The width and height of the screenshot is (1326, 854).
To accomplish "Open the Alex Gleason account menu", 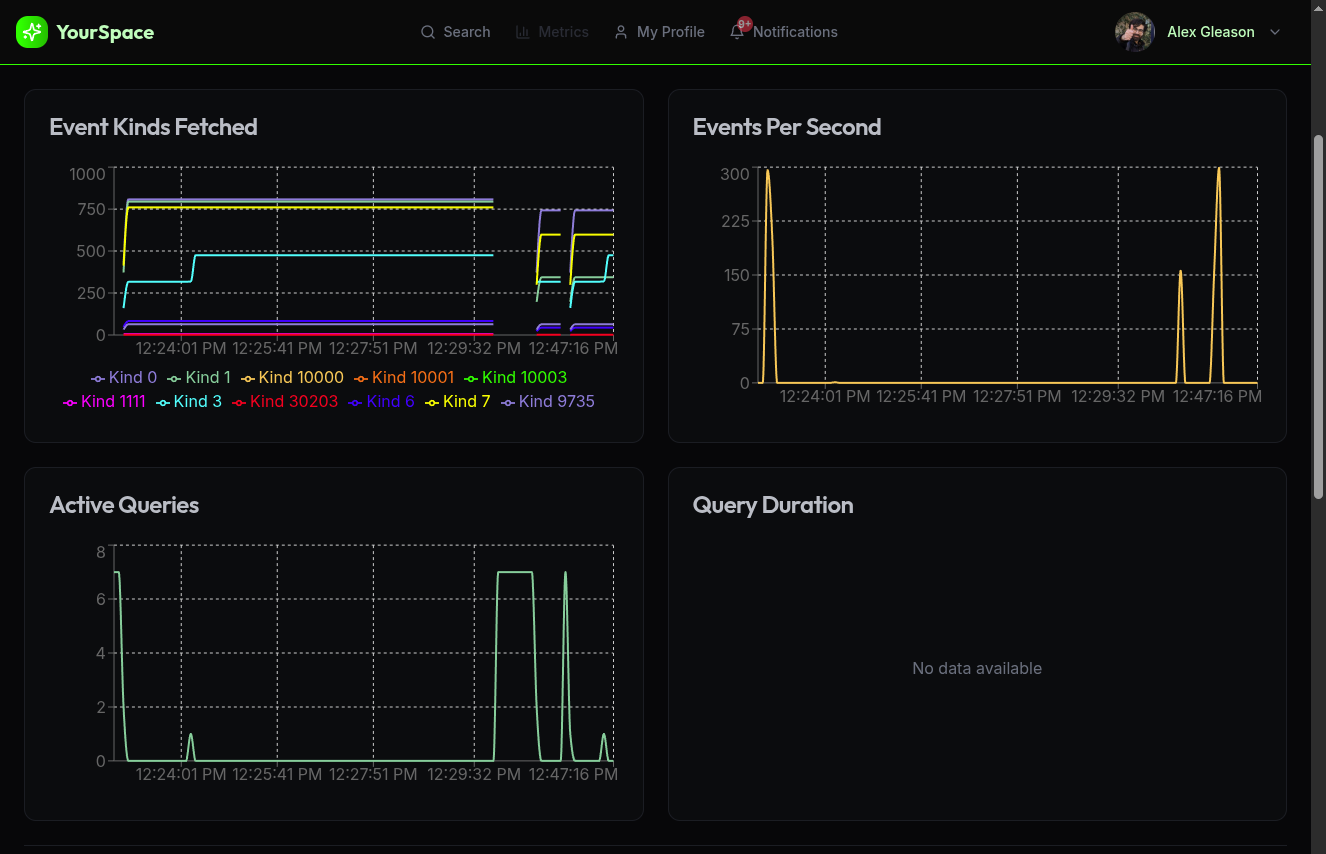I will click(x=1210, y=32).
